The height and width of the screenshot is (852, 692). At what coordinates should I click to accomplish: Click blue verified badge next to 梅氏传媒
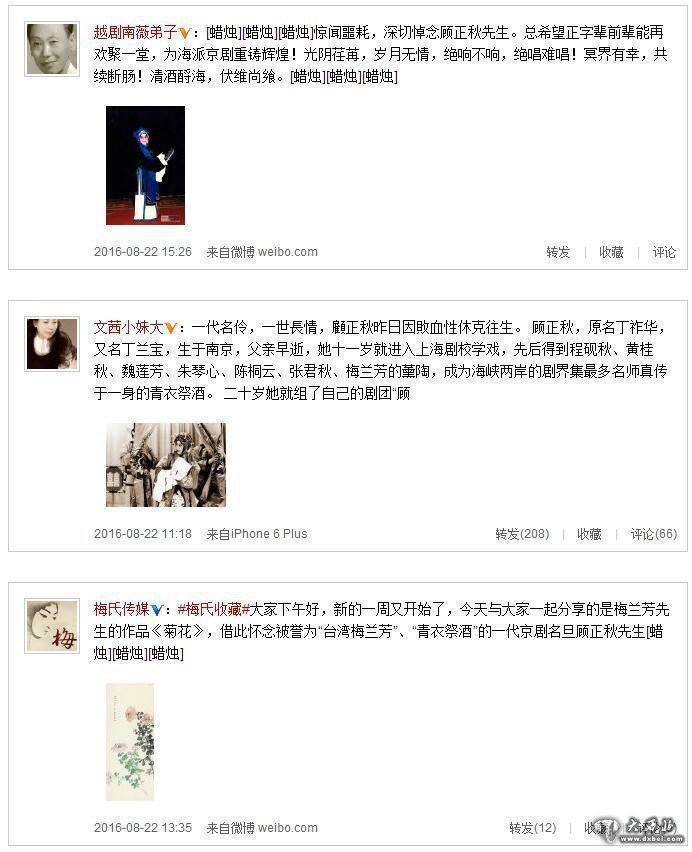pos(156,610)
